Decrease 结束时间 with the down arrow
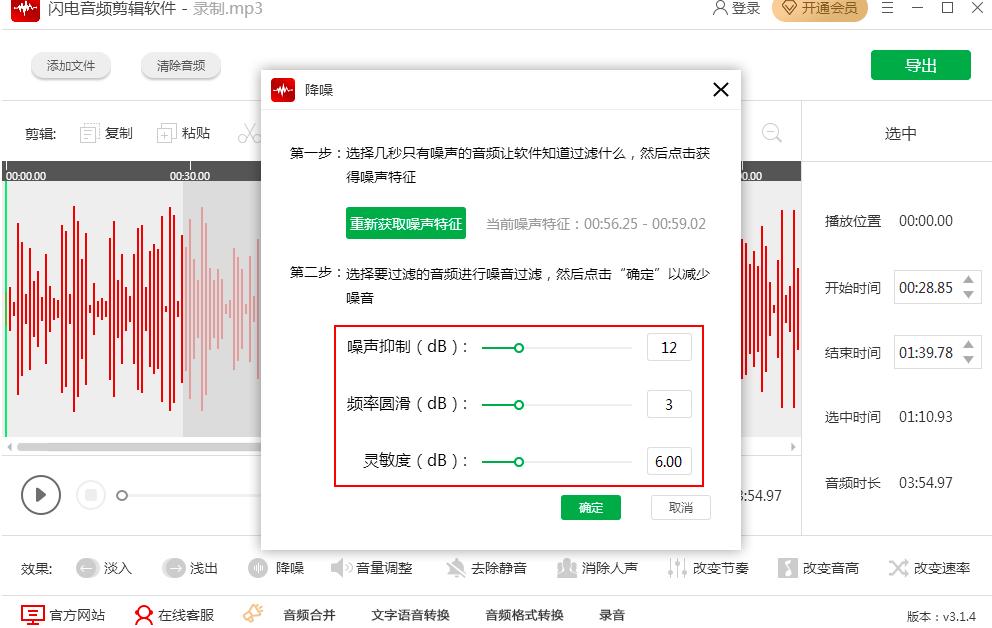Image resolution: width=992 pixels, height=628 pixels. 968,359
